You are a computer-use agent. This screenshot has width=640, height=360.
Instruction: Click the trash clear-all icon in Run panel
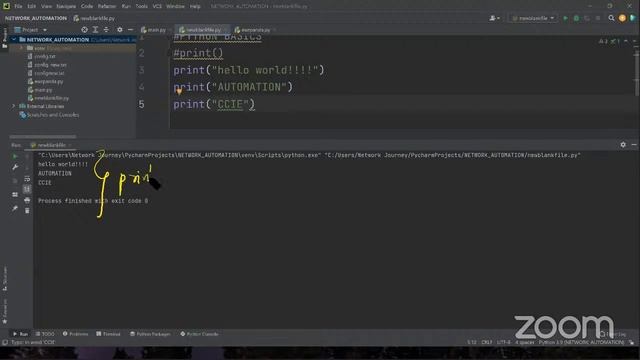point(27,211)
